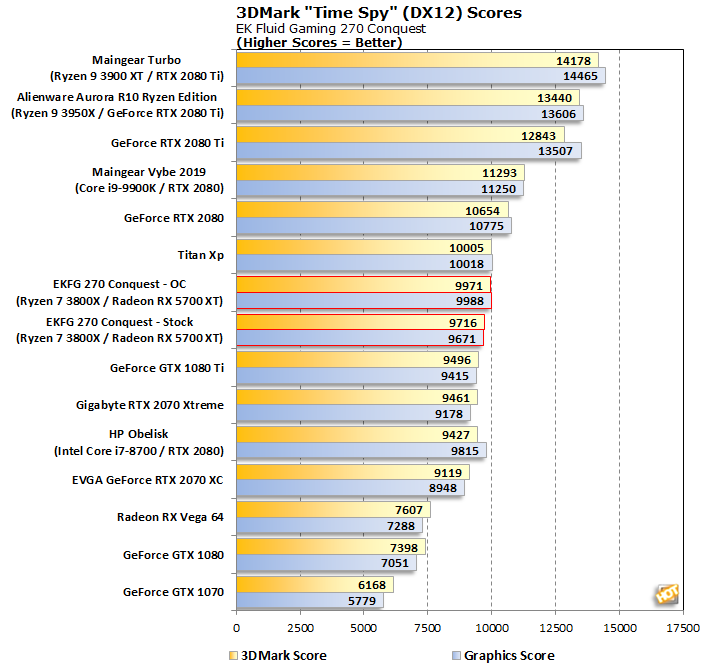Click the Maingear Turbo 14178 score bar
Viewport: 708px width, 669px height.
click(416, 61)
